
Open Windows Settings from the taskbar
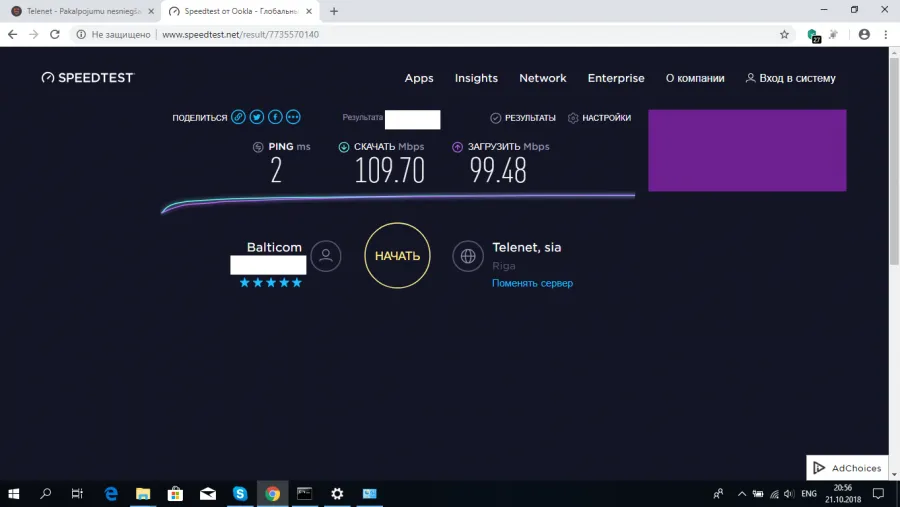[337, 494]
